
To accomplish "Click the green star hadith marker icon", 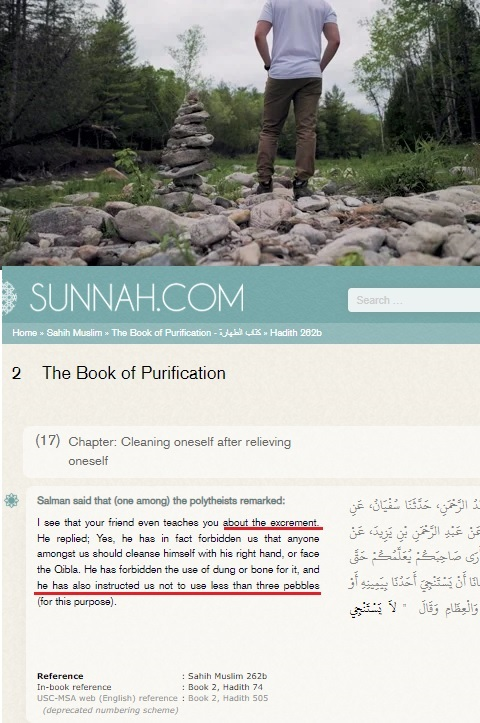I will [x=11, y=500].
